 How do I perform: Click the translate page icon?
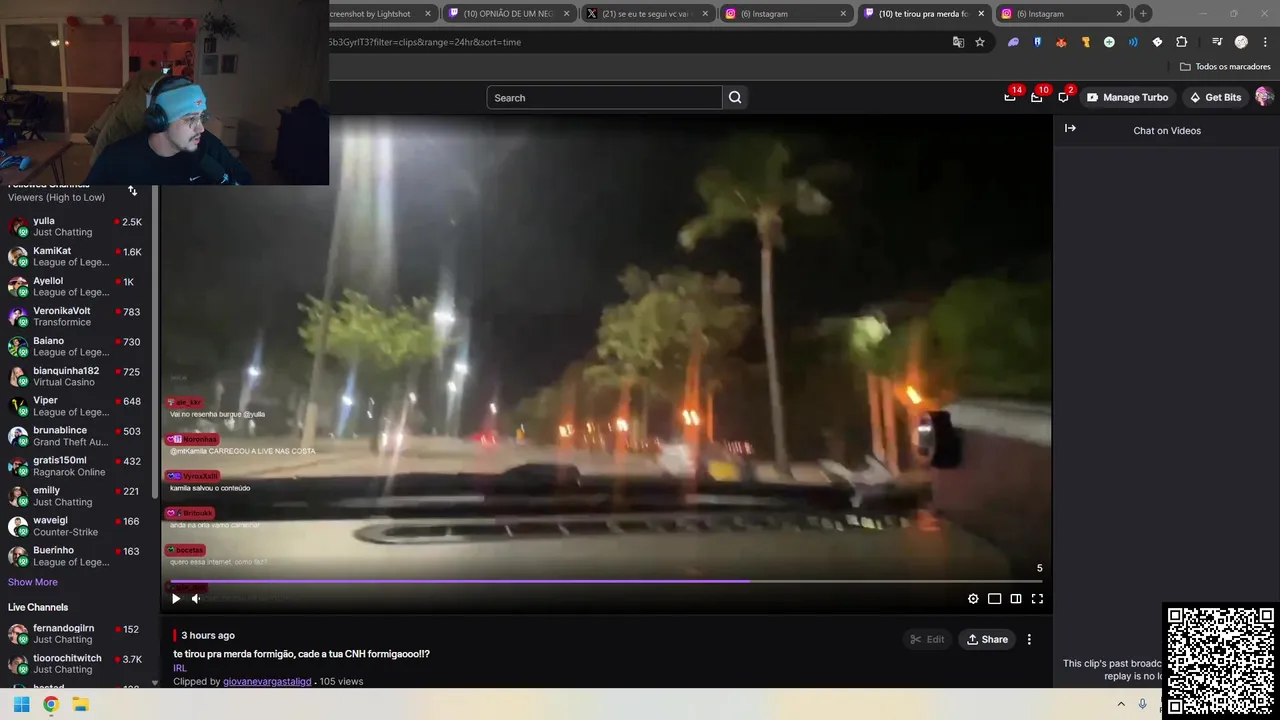pyautogui.click(x=958, y=42)
